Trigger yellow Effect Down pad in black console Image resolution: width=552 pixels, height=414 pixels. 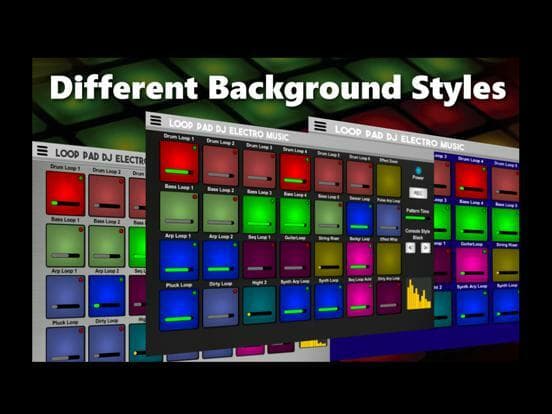pyautogui.click(x=389, y=181)
